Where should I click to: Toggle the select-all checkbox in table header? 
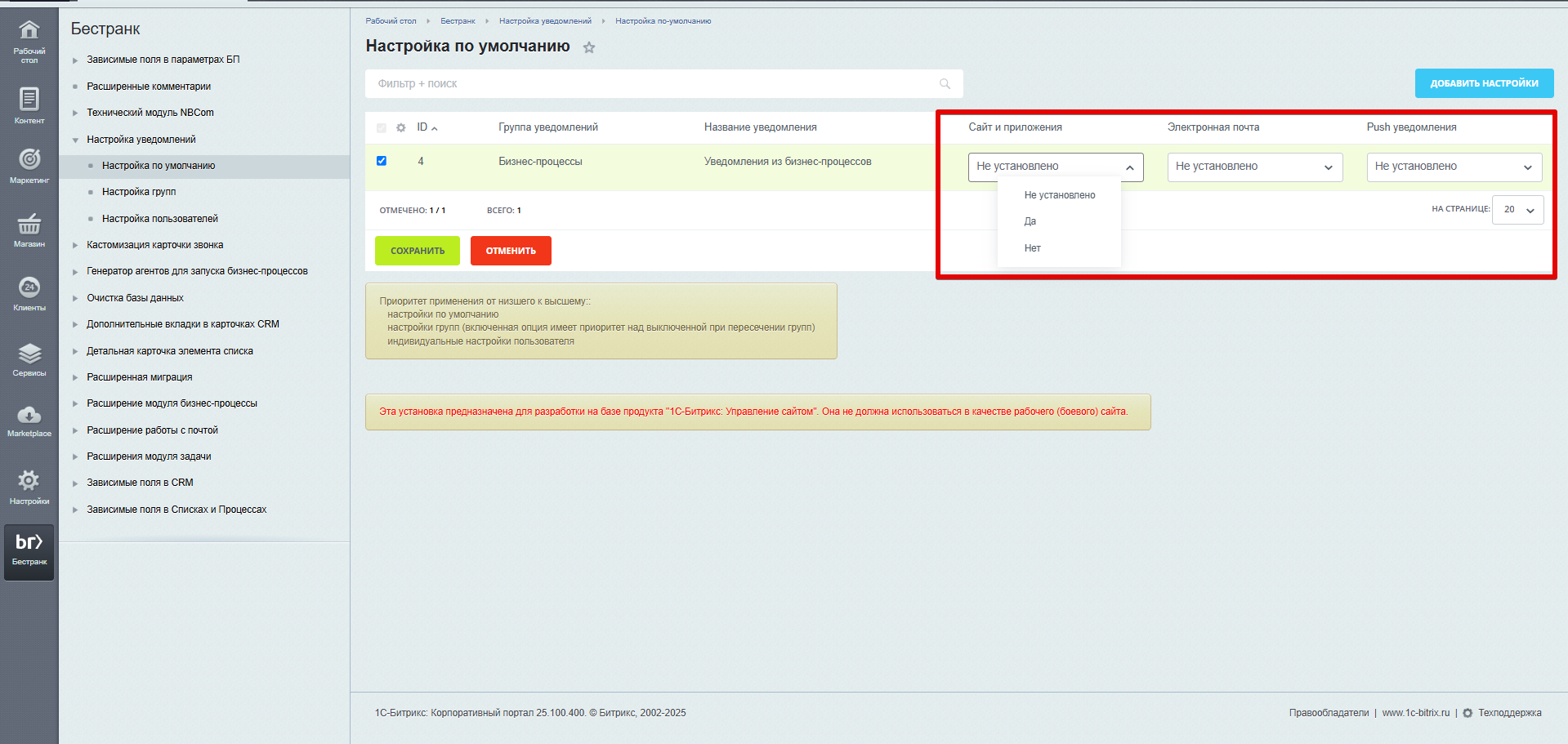[x=382, y=127]
